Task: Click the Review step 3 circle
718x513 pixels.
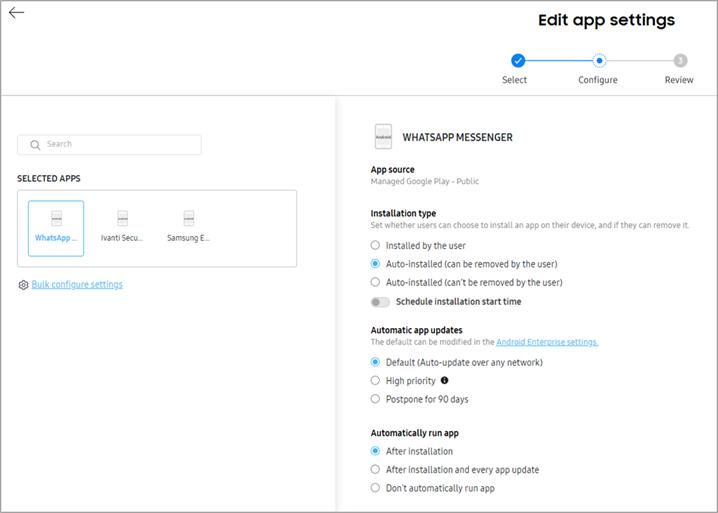Action: (680, 60)
